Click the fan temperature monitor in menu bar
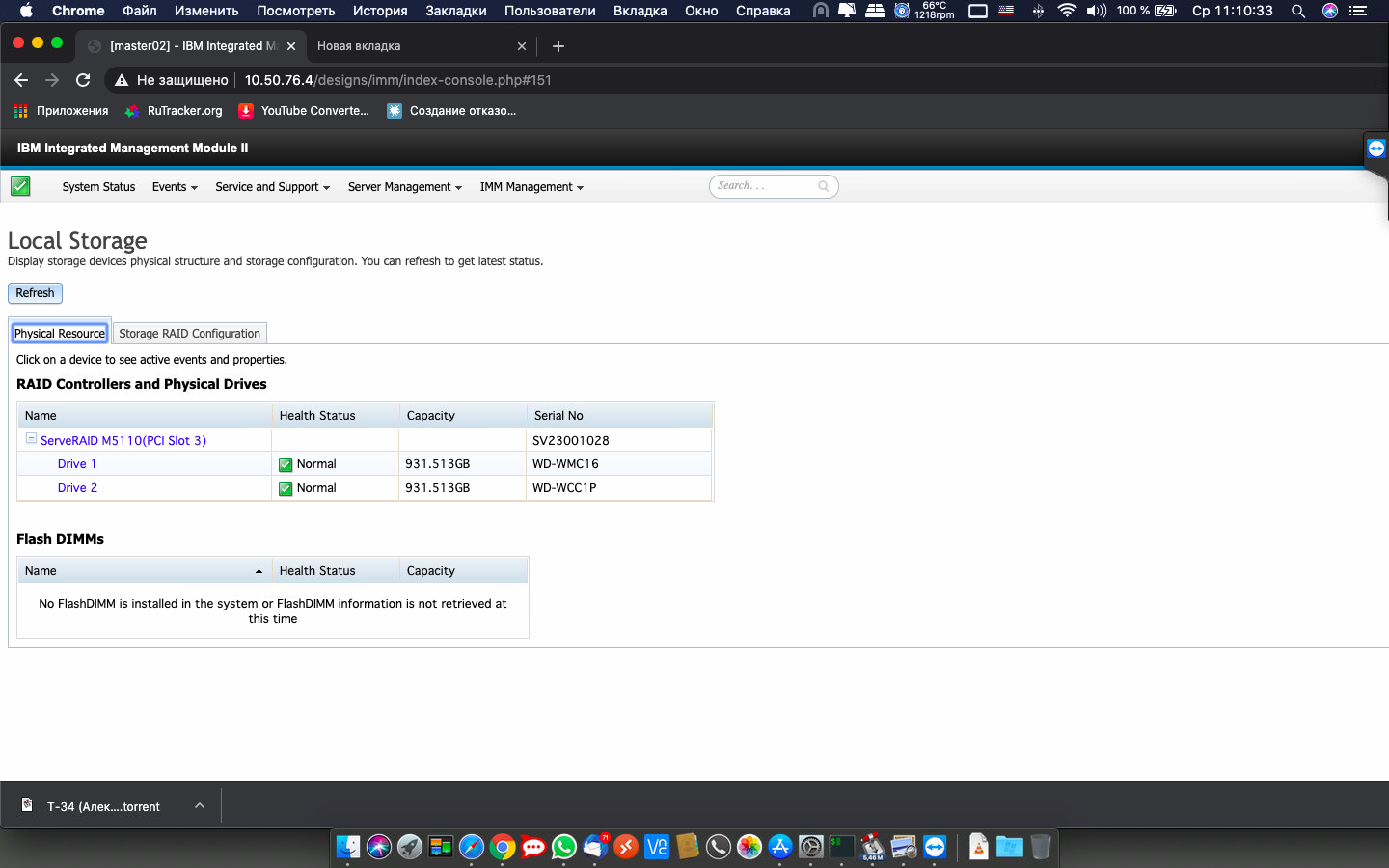Viewport: 1389px width, 868px height. (x=925, y=11)
